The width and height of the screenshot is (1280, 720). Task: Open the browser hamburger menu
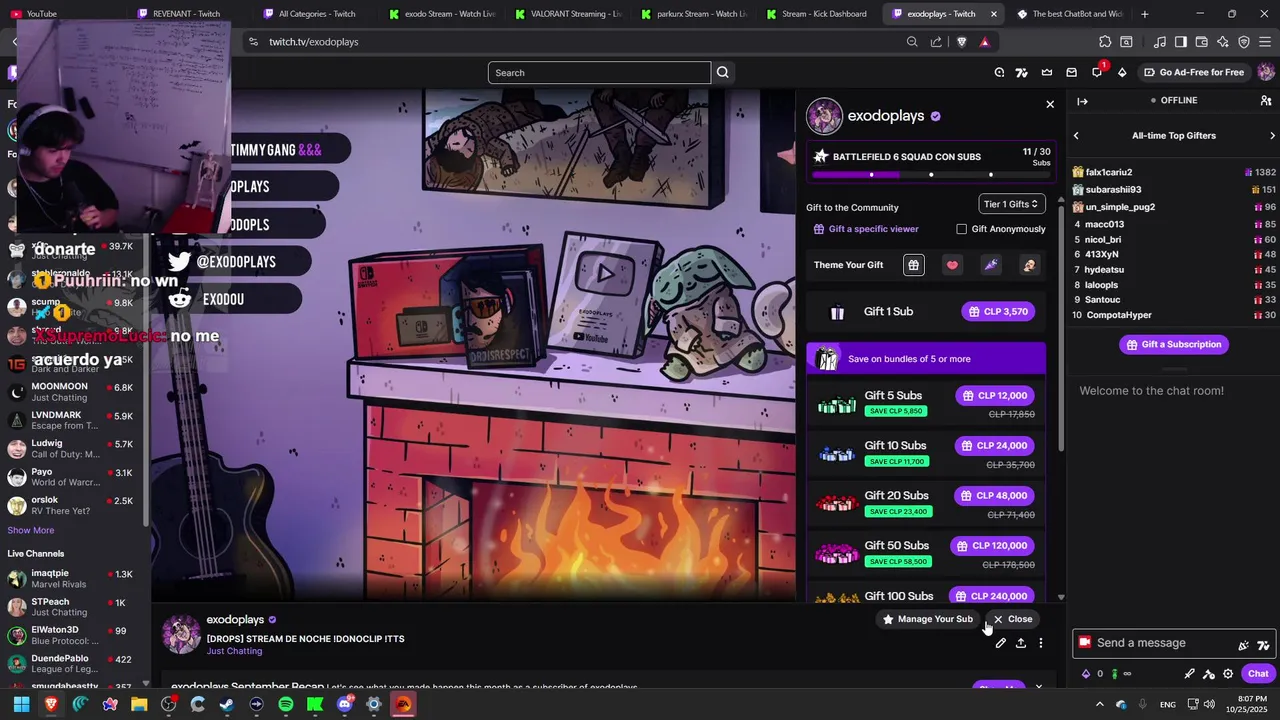(1265, 42)
